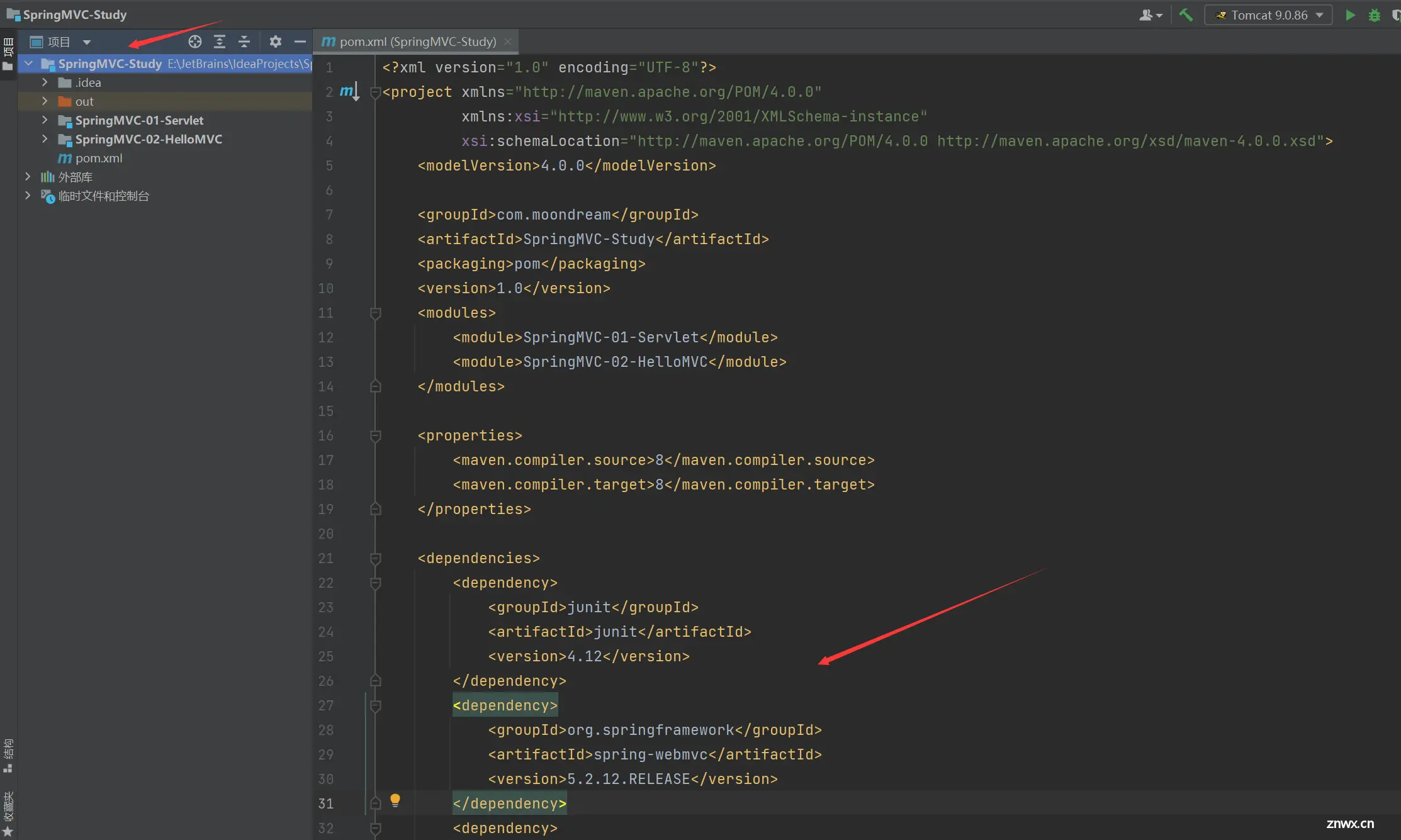
Task: Click SpringMVC-Study in the title breadcrumb
Action: point(74,14)
